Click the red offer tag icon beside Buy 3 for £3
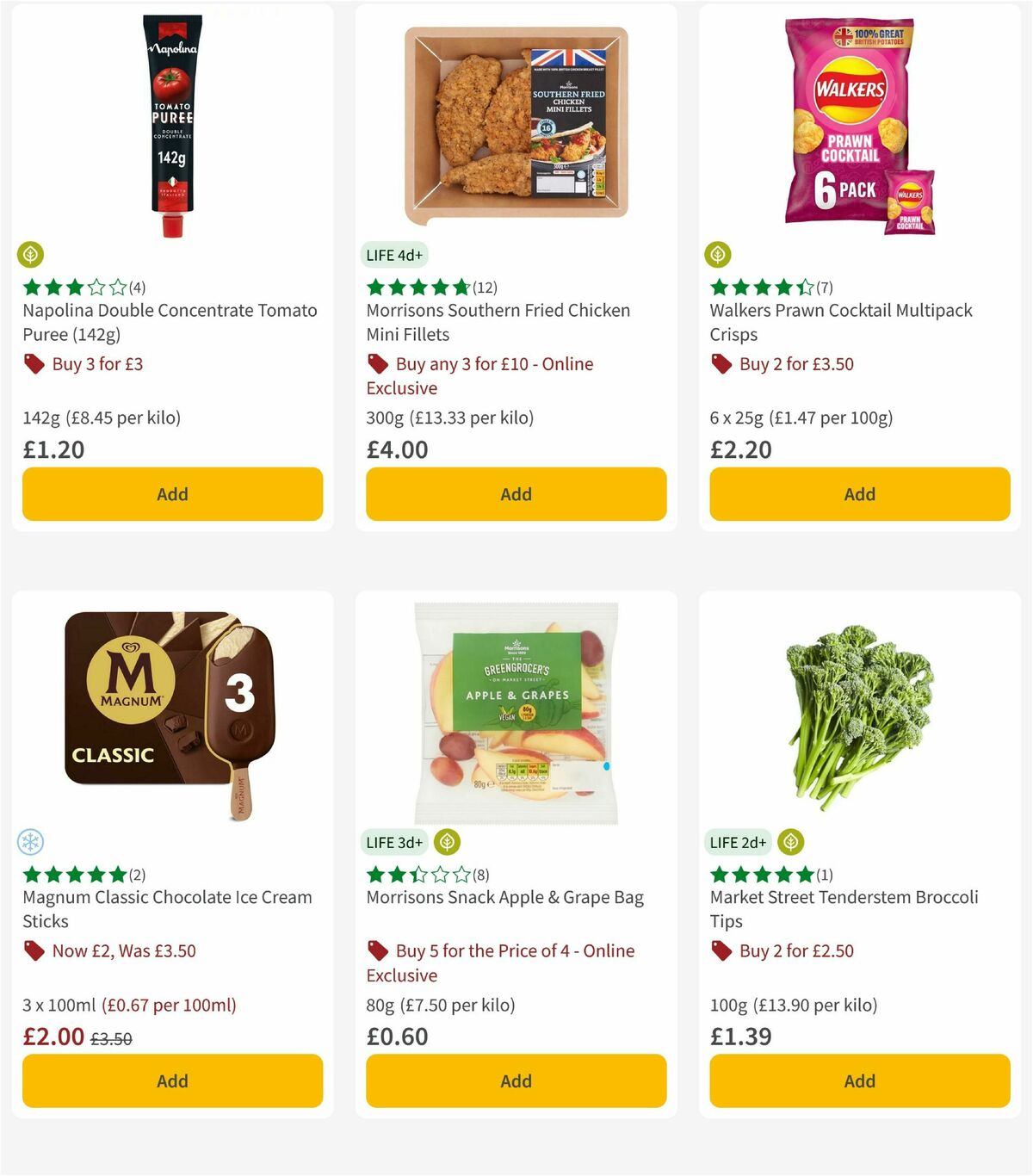This screenshot has height=1176, width=1033. [x=34, y=364]
